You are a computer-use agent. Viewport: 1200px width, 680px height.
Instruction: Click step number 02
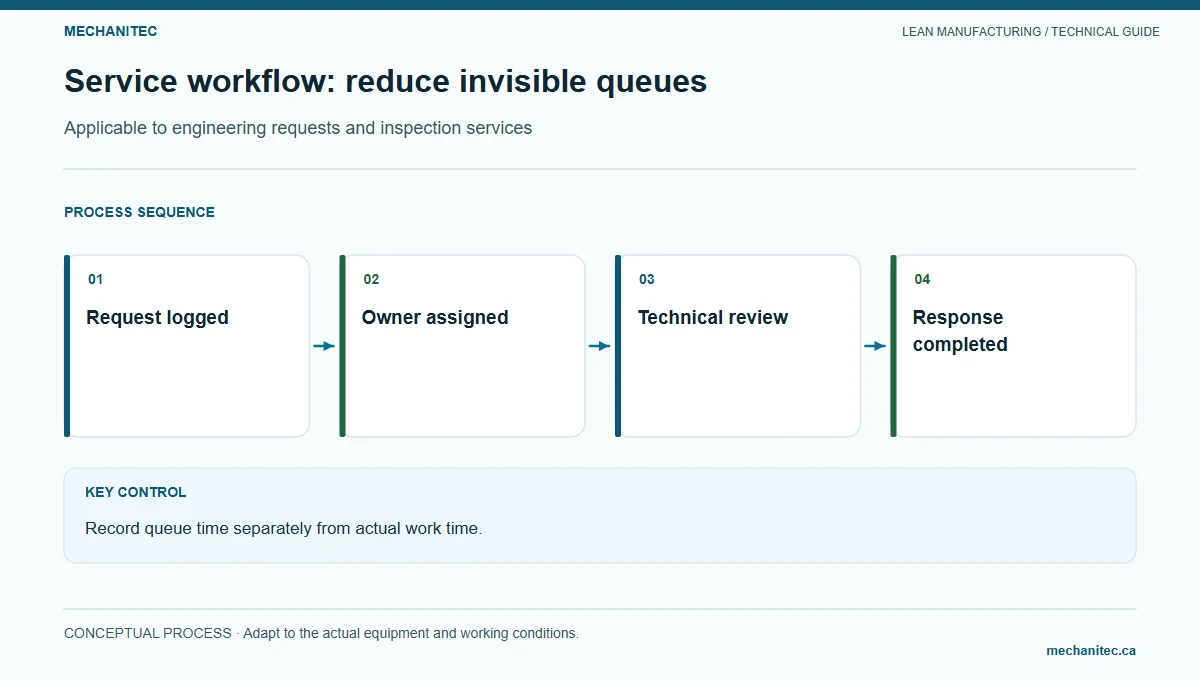[371, 279]
